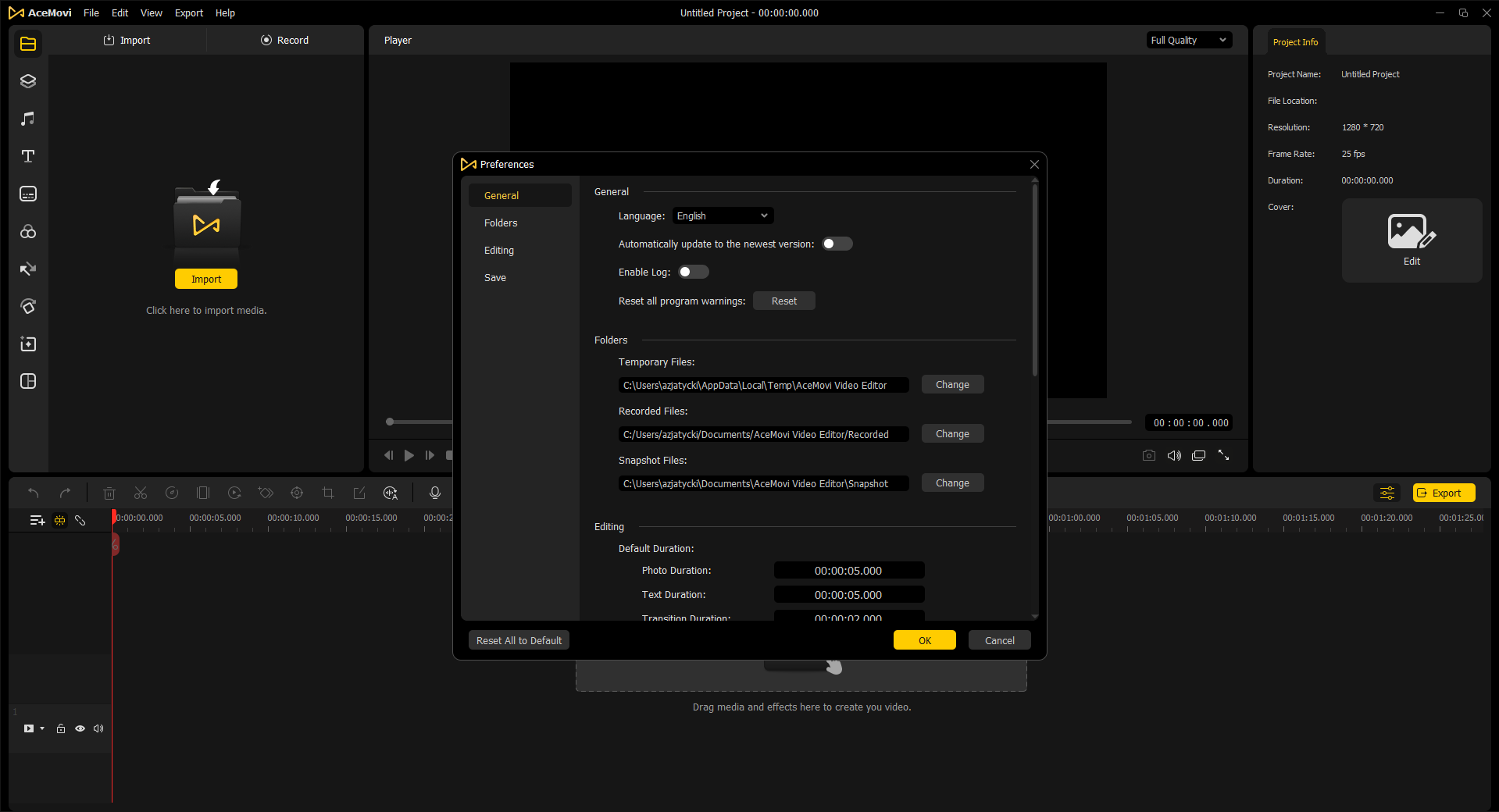Open the File menu
The width and height of the screenshot is (1499, 812).
coord(91,12)
